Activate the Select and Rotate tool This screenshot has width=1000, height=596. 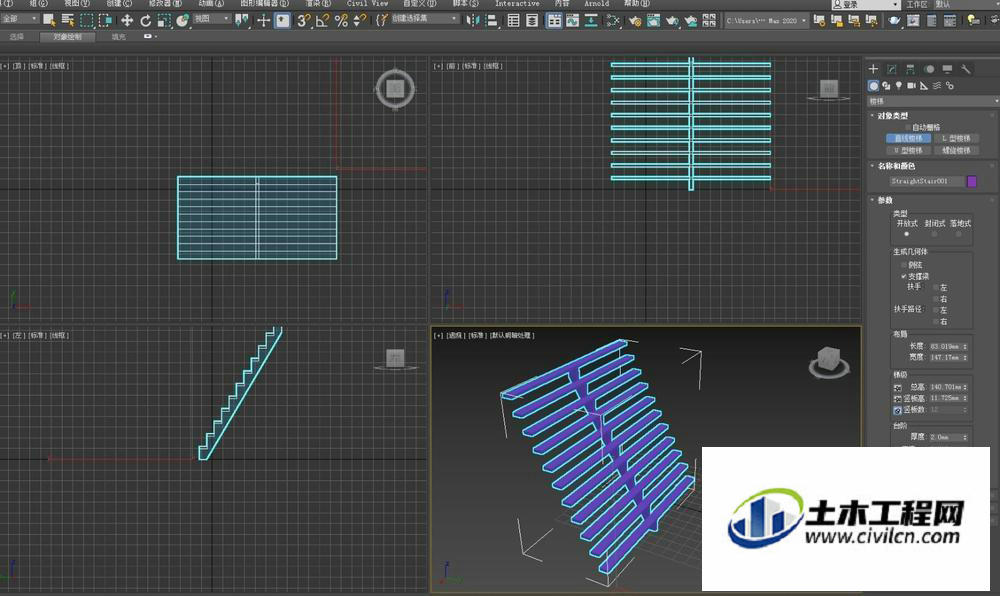coord(145,20)
